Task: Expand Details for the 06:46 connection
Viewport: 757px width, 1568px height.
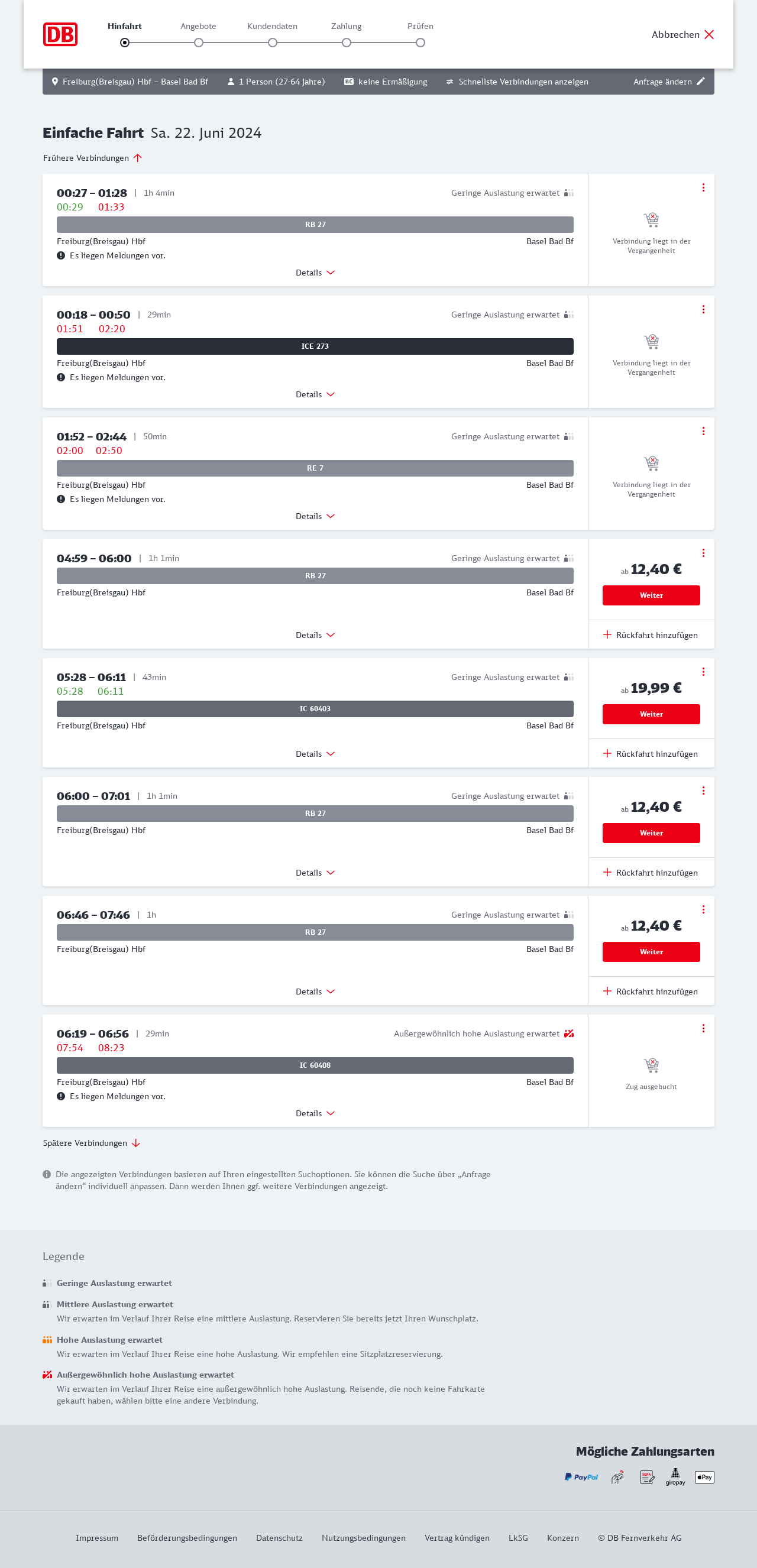Action: (315, 992)
